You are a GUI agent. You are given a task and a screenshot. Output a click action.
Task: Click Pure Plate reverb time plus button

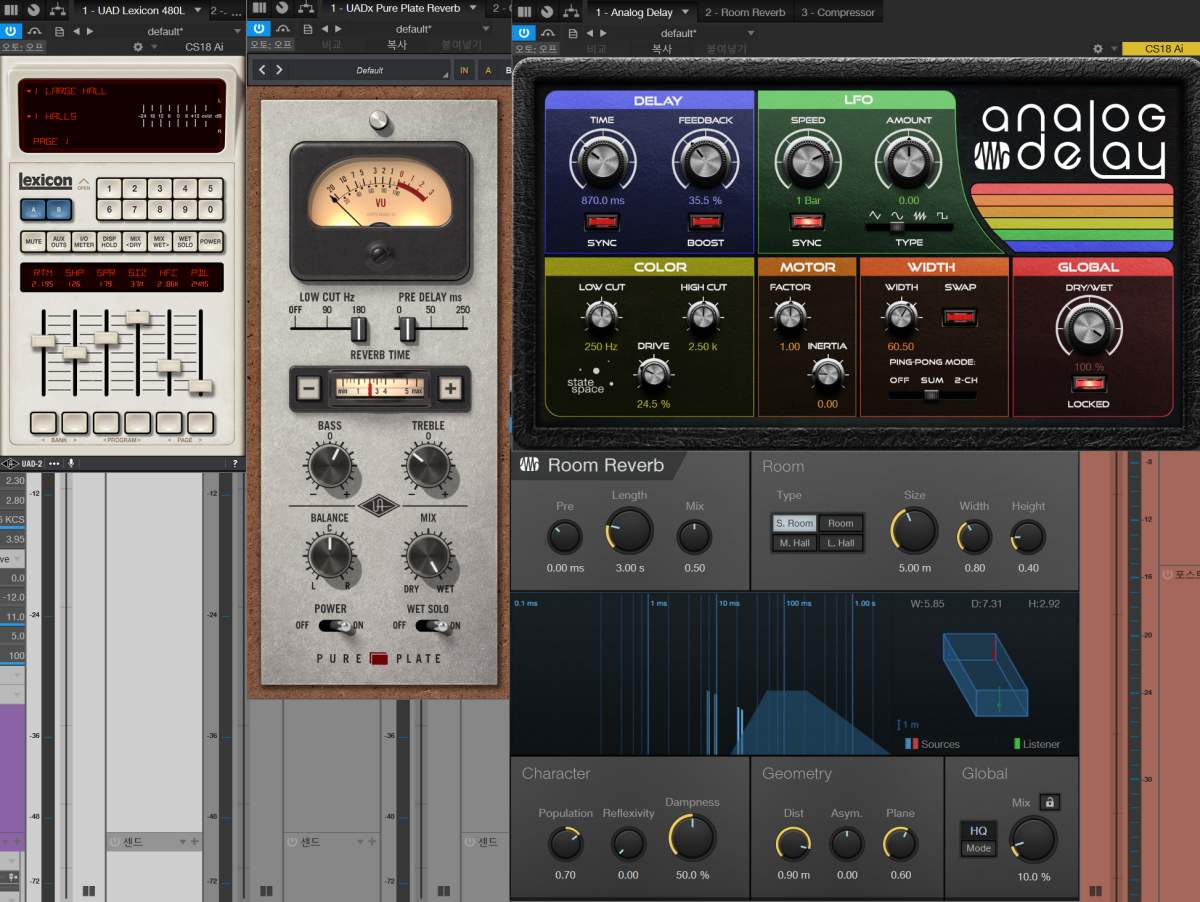tap(451, 389)
